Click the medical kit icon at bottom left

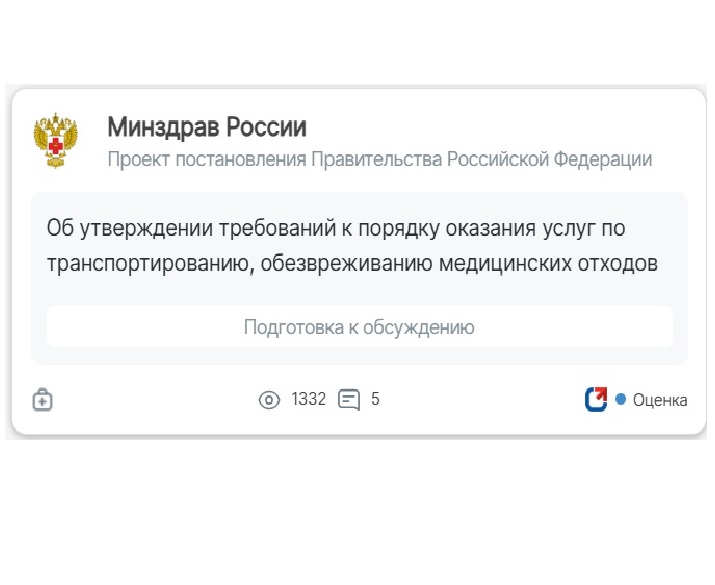[x=42, y=400]
